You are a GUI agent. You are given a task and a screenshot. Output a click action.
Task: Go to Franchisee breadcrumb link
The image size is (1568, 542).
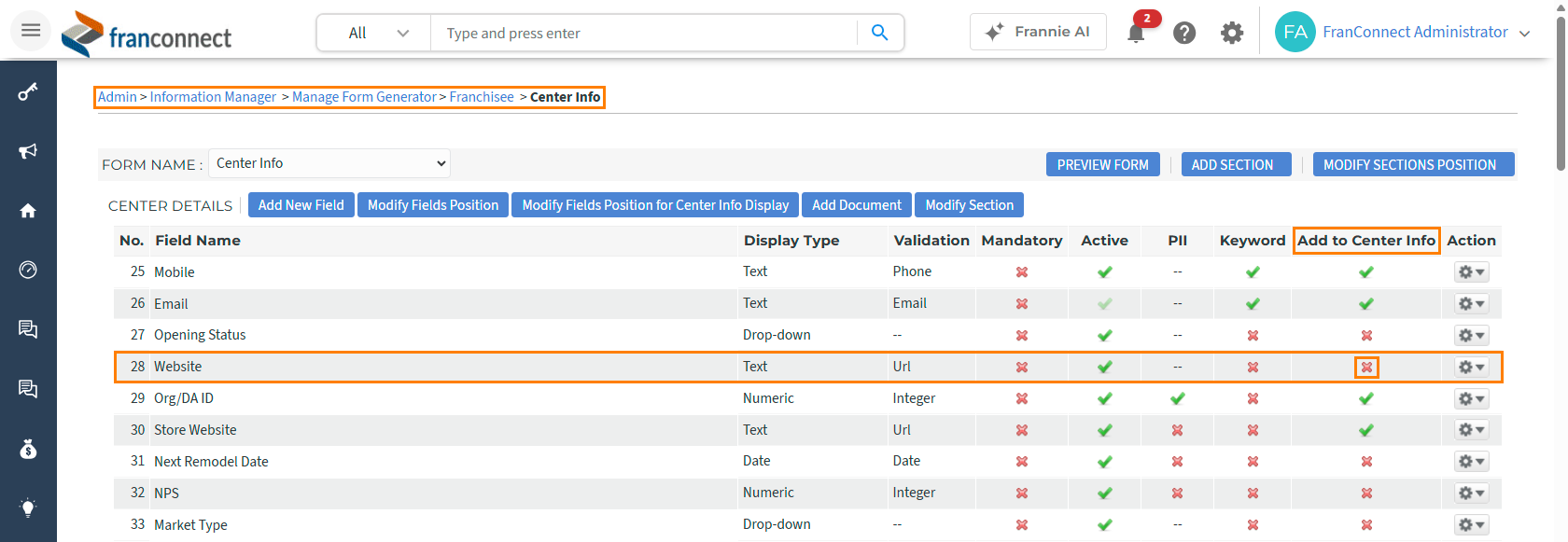[x=482, y=97]
